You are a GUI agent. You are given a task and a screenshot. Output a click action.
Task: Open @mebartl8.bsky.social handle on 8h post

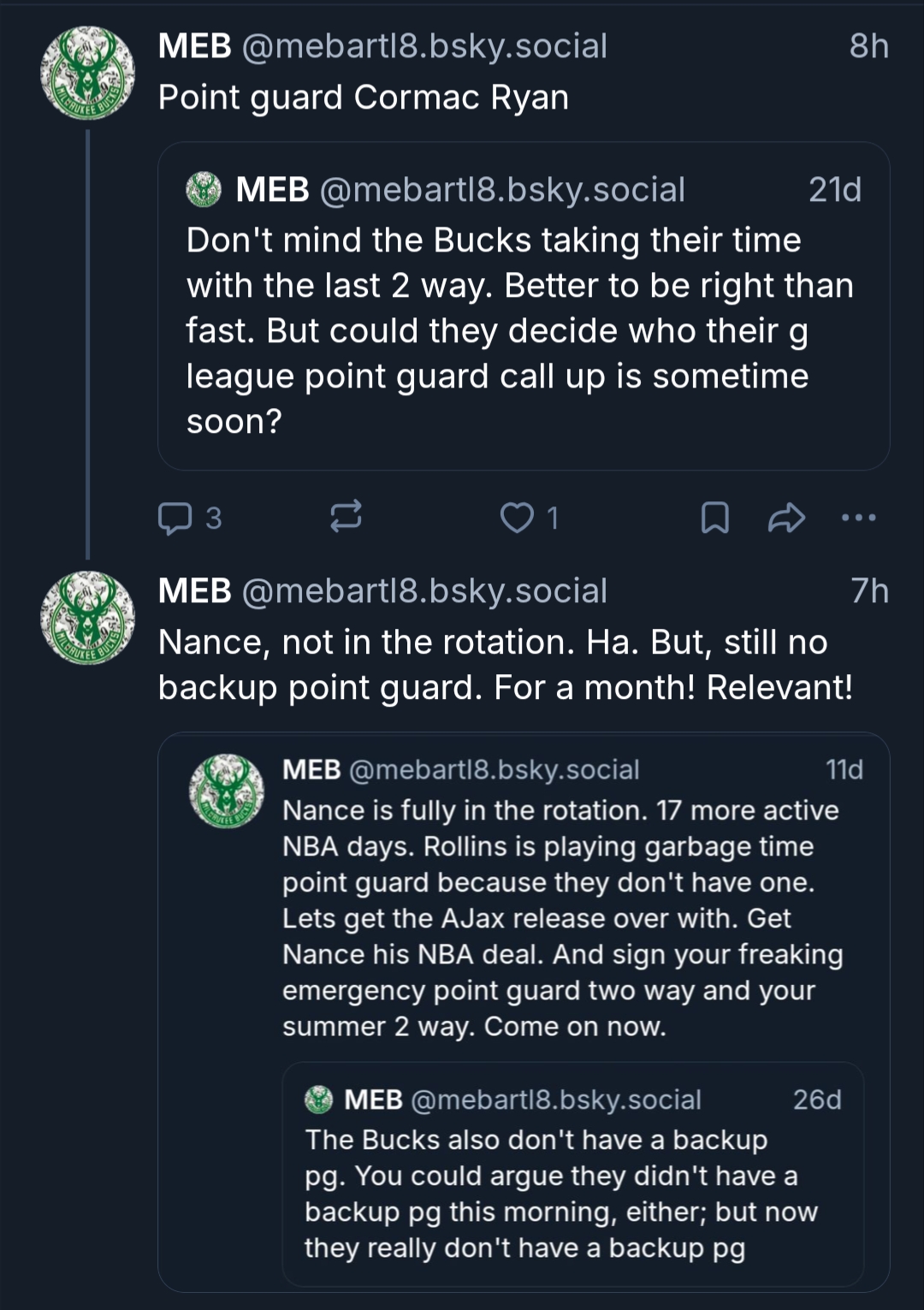coord(424,46)
